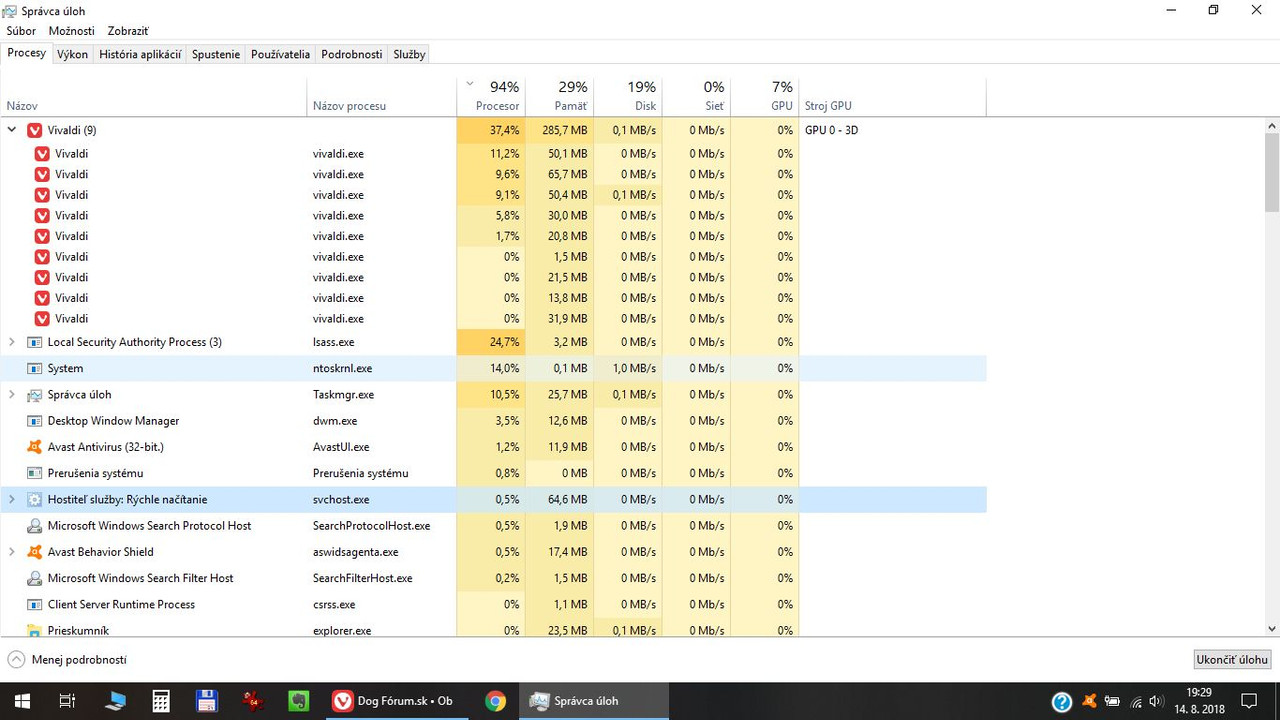Click the 'GPU 0 - 3D' cell
Screen dimensions: 1280x720
(831, 130)
